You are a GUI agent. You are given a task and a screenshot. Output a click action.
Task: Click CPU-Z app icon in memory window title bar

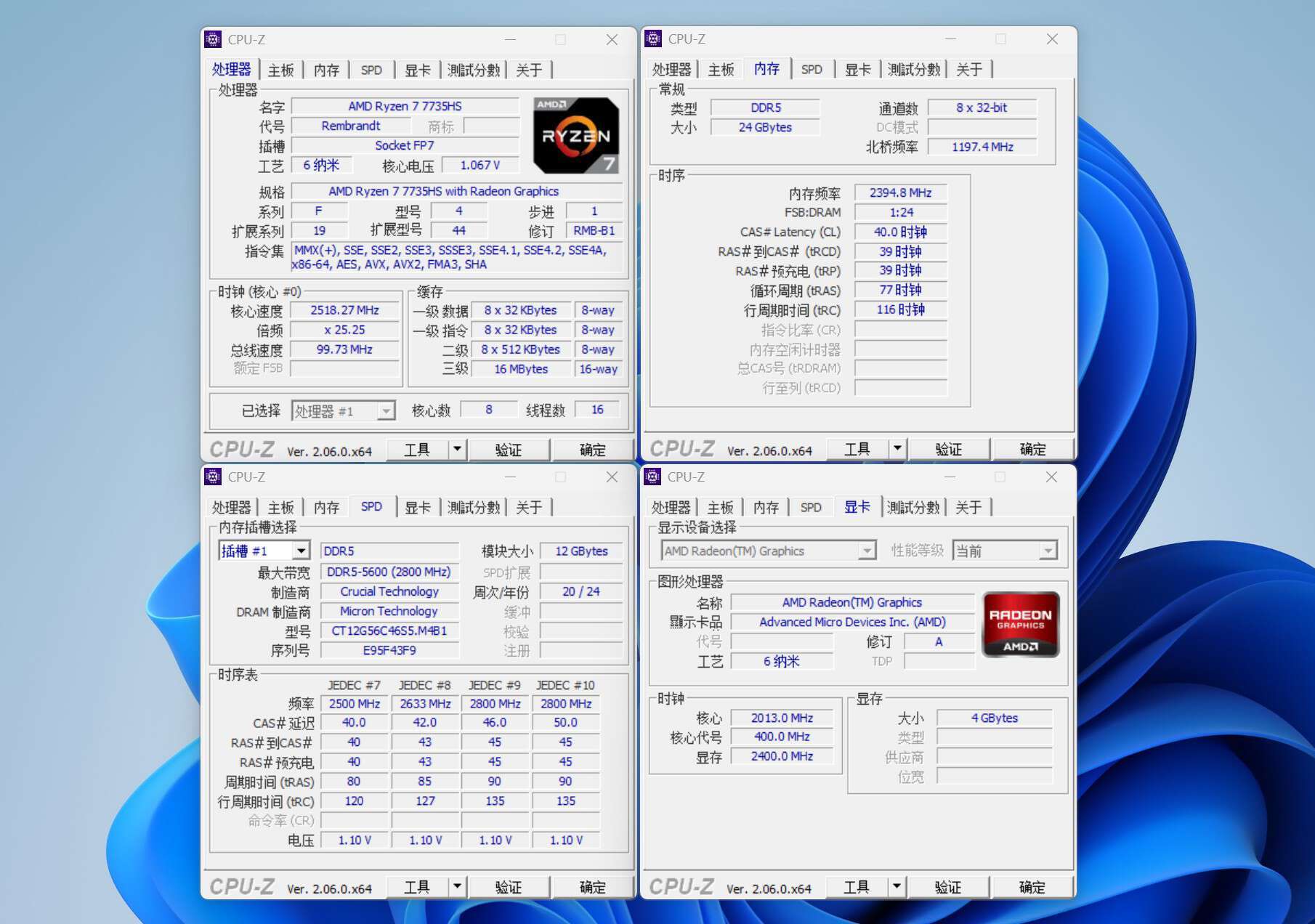point(653,38)
